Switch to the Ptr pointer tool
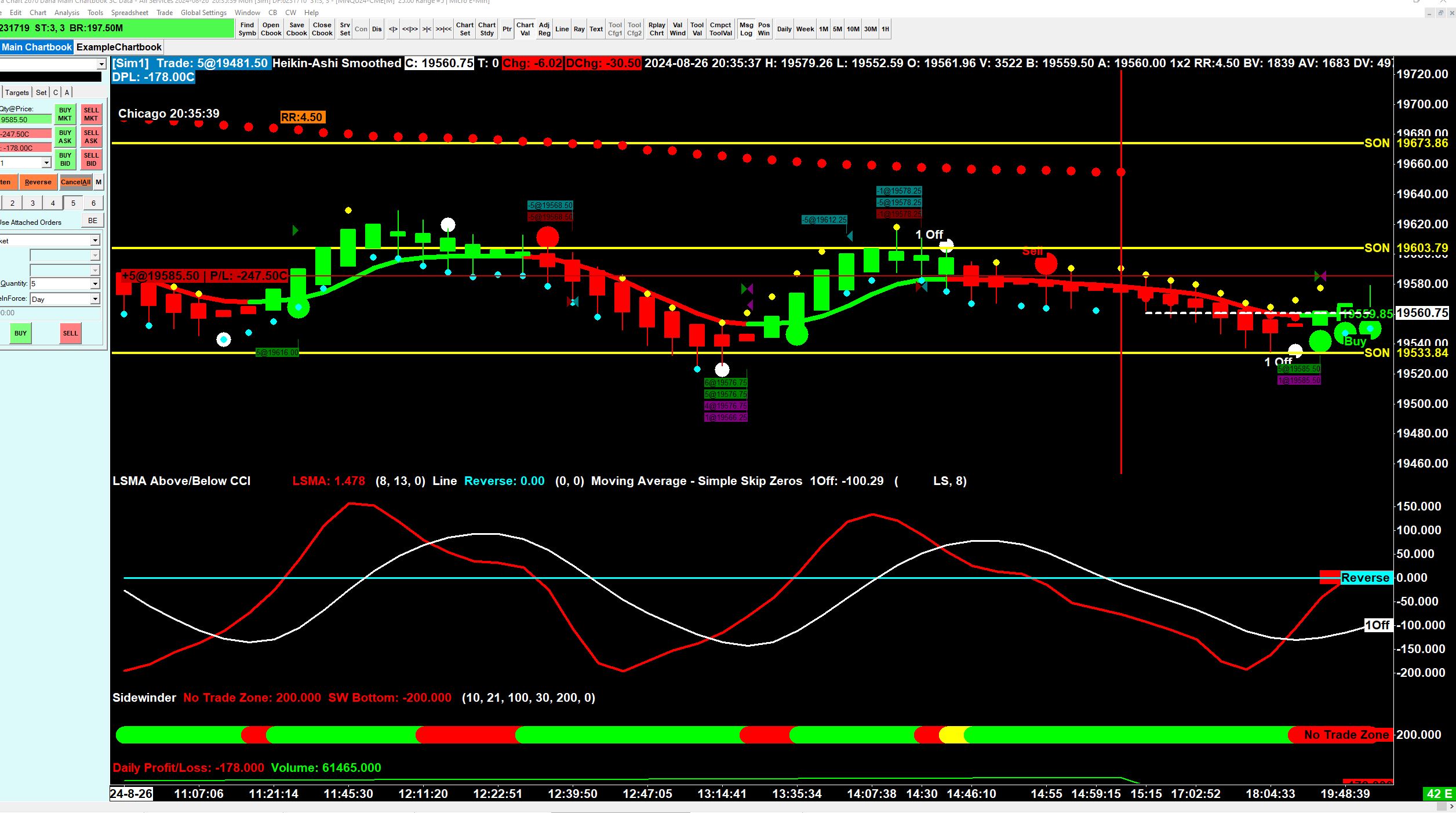The image size is (1456, 813). pyautogui.click(x=507, y=29)
